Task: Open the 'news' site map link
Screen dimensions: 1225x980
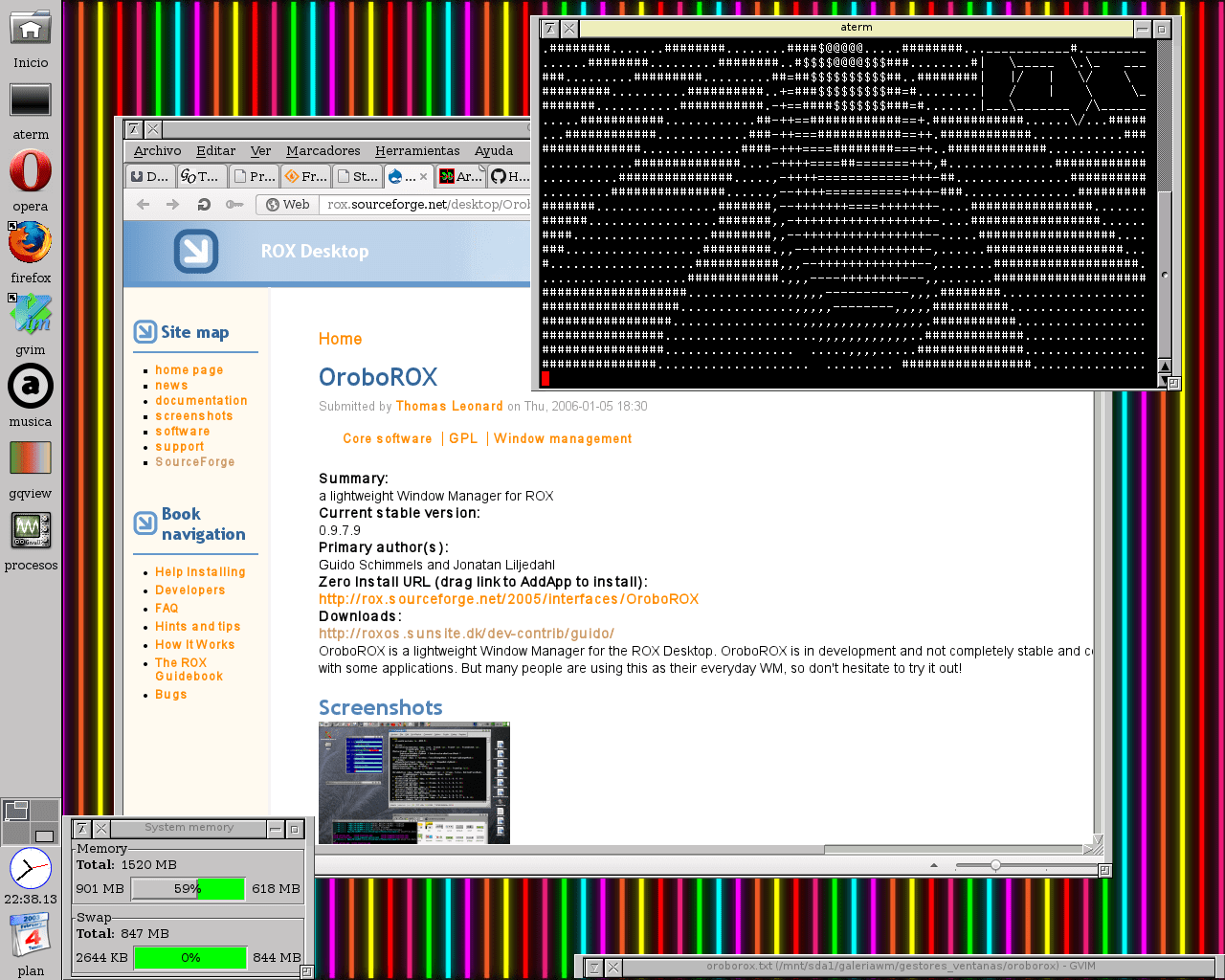Action: tap(172, 386)
